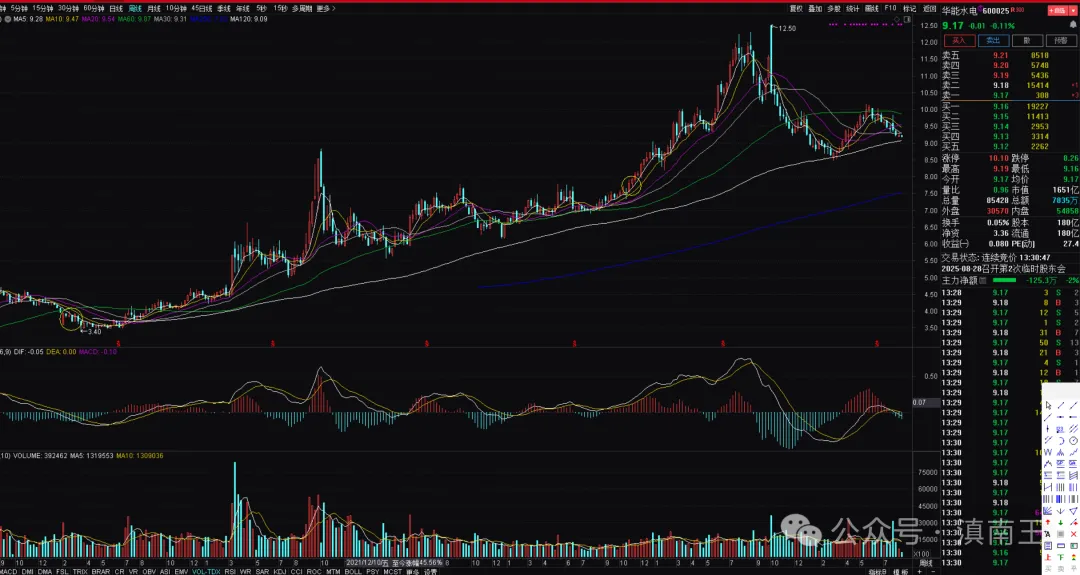Click the 12.50 high price label

pyautogui.click(x=787, y=28)
